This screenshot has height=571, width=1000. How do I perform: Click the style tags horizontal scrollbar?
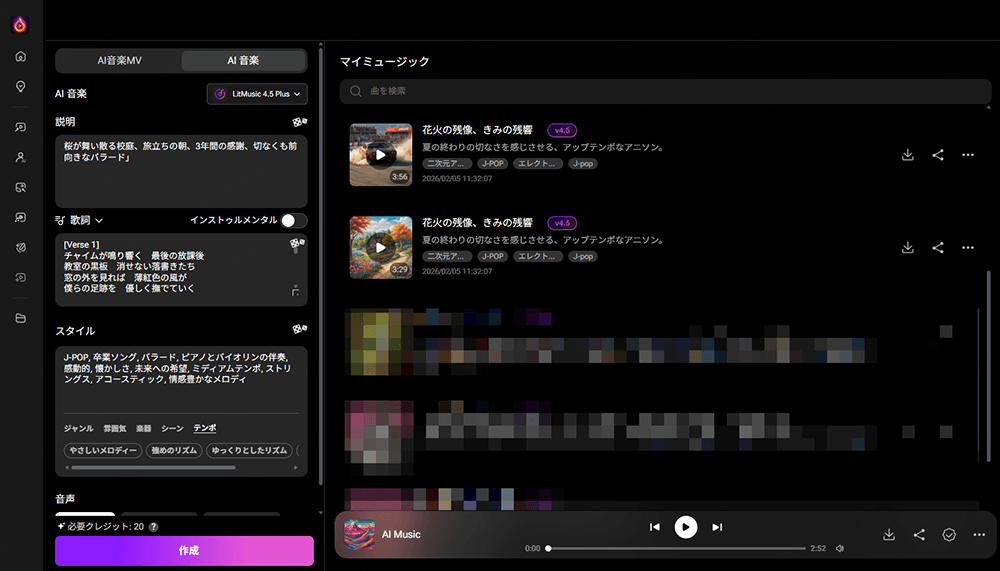point(153,468)
